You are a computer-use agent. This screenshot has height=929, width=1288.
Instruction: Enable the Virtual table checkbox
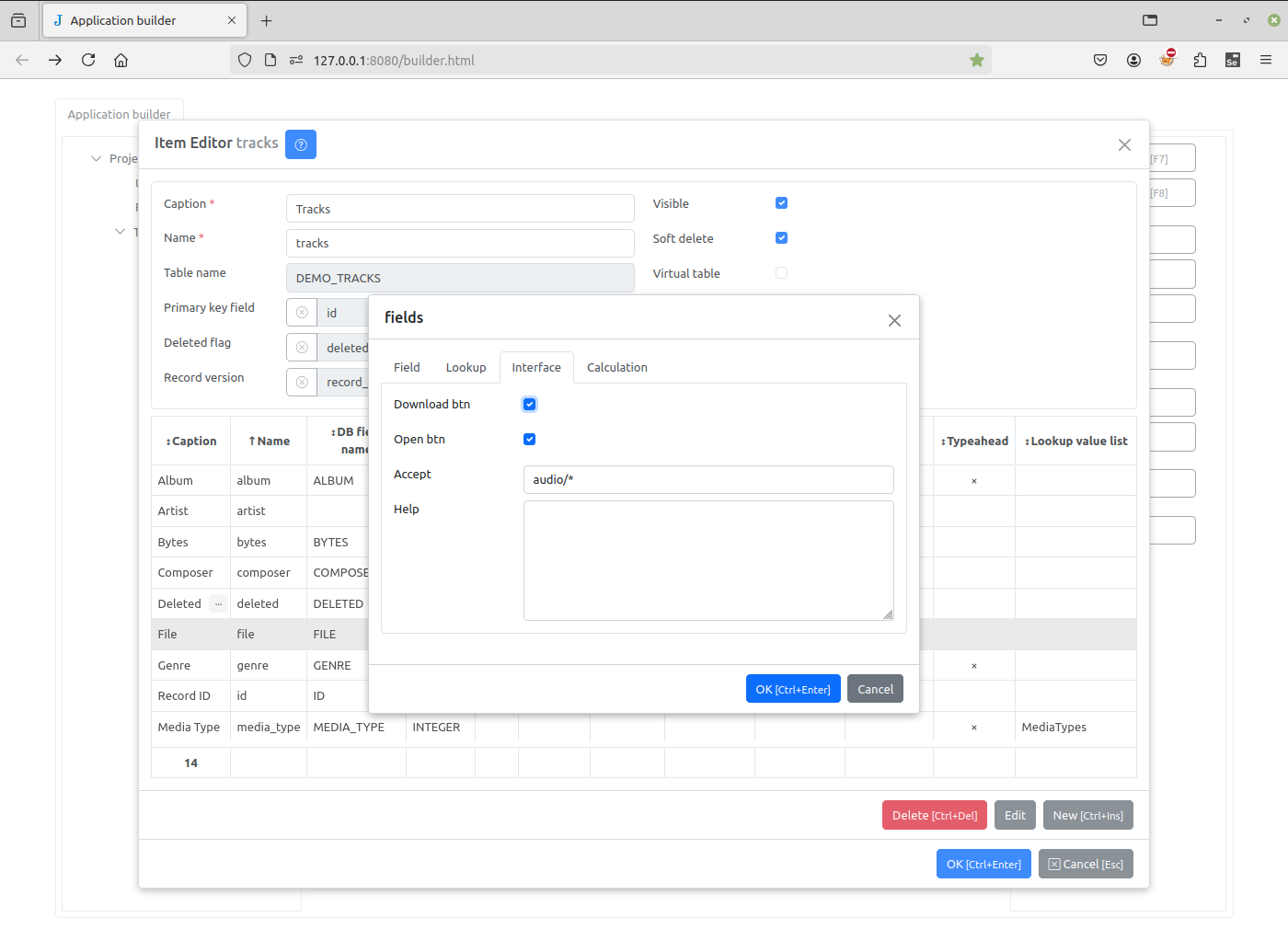point(781,272)
